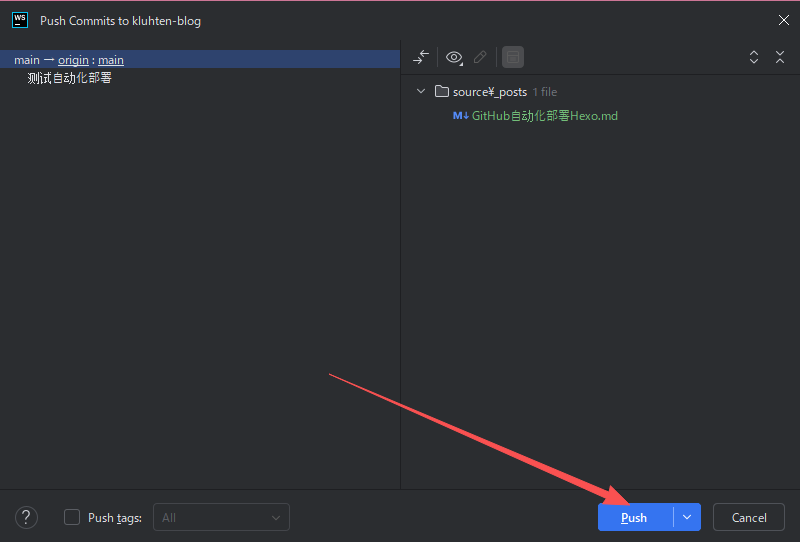The height and width of the screenshot is (542, 800).
Task: Open the Help question mark button
Action: [x=27, y=517]
